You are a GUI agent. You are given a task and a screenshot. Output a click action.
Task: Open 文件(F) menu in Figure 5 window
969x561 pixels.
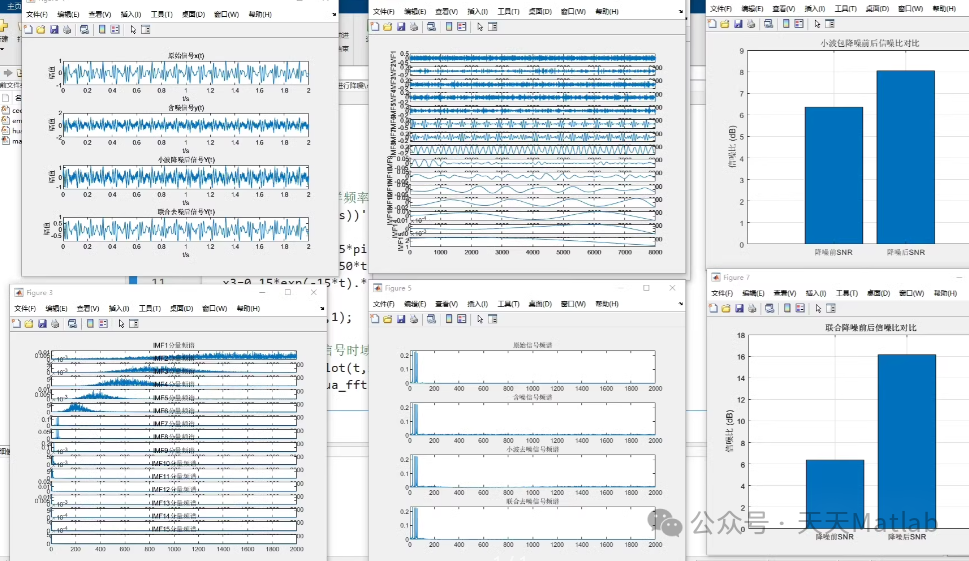pos(384,304)
